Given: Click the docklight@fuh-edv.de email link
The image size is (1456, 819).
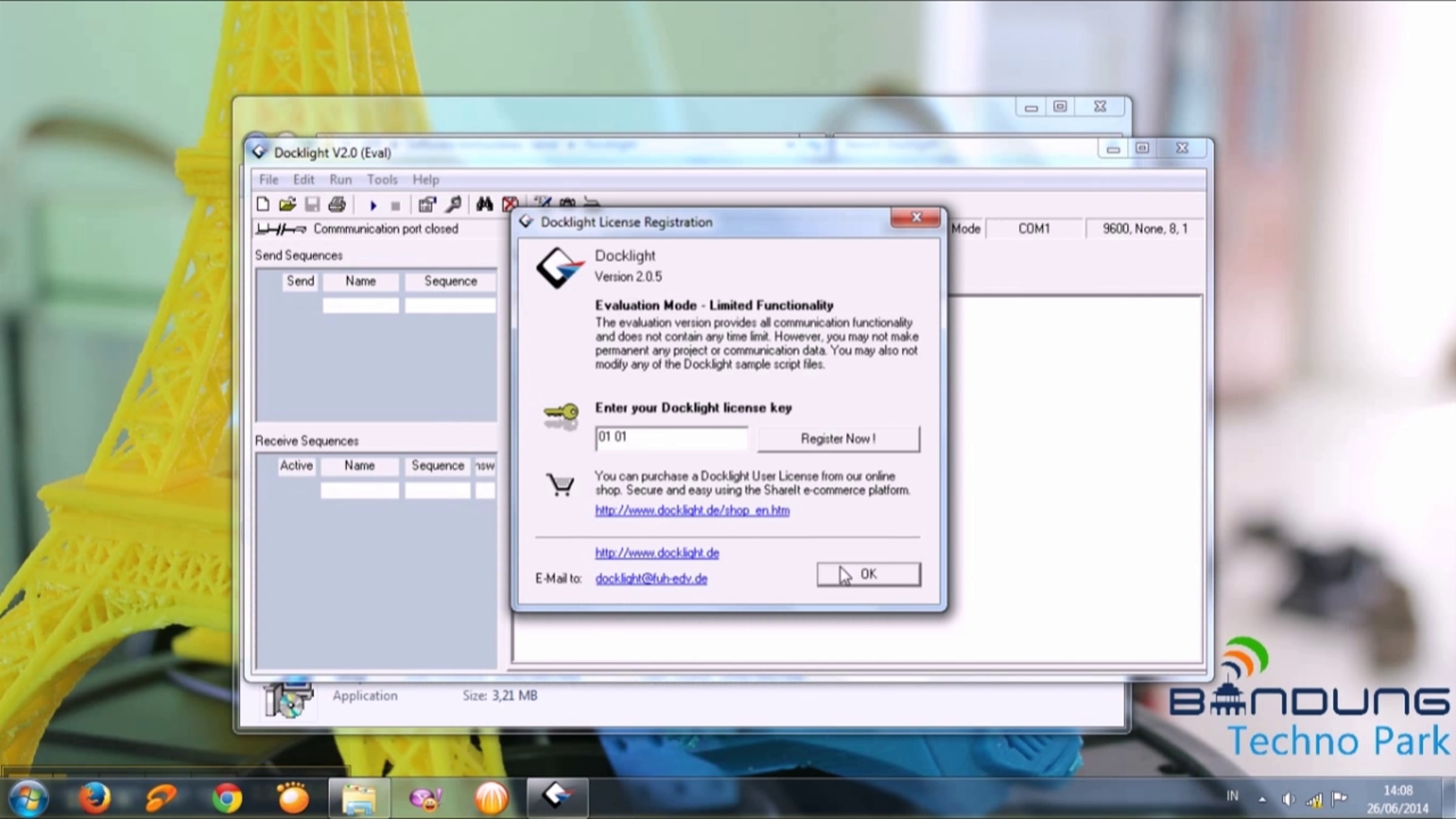Looking at the screenshot, I should coord(651,579).
